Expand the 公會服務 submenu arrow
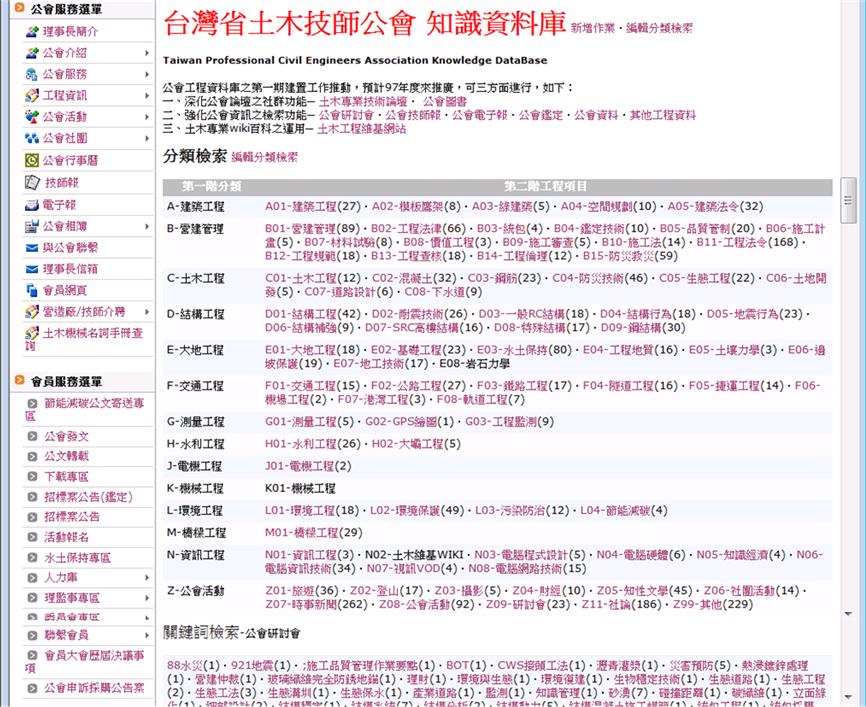Viewport: 866px width, 707px height. pos(147,74)
